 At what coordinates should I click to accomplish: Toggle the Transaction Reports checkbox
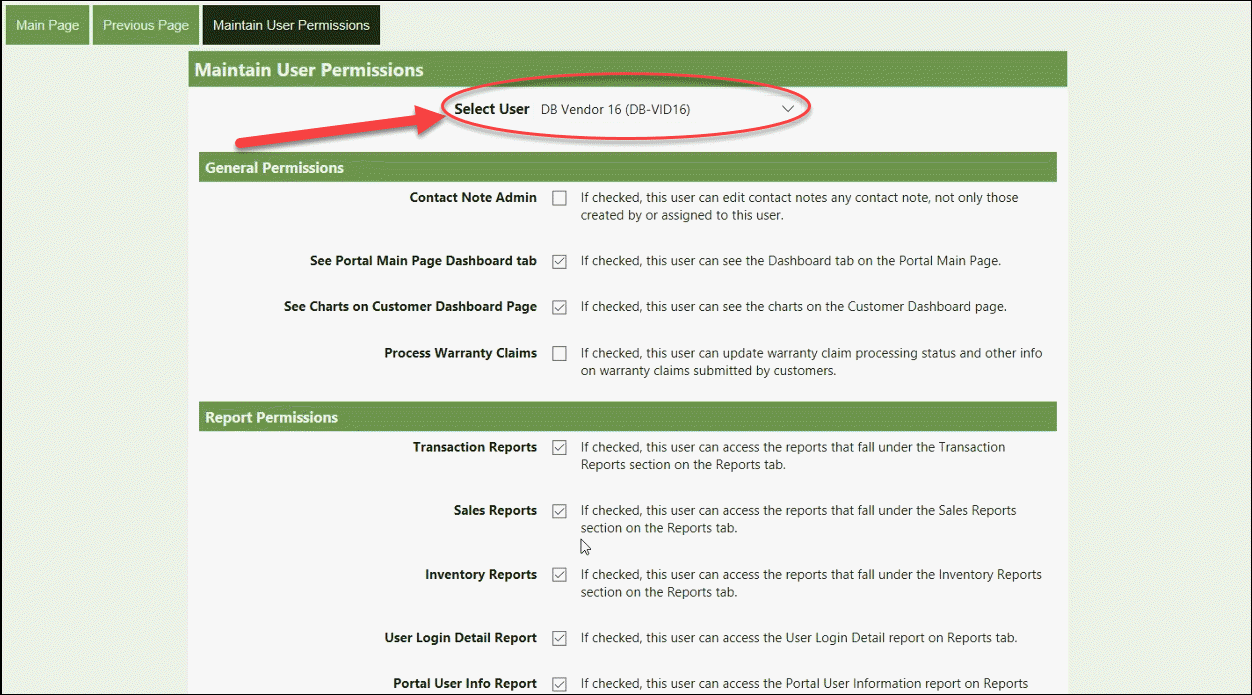point(559,447)
